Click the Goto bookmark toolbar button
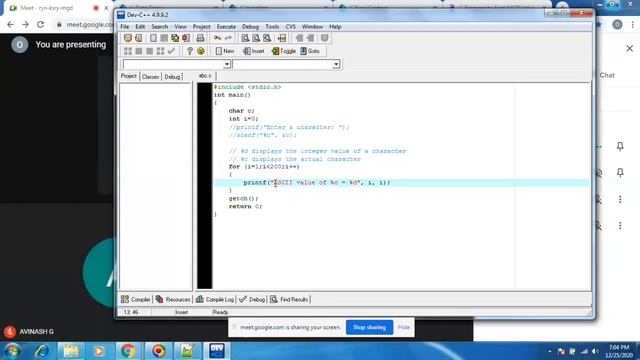This screenshot has height=360, width=640. [x=310, y=51]
